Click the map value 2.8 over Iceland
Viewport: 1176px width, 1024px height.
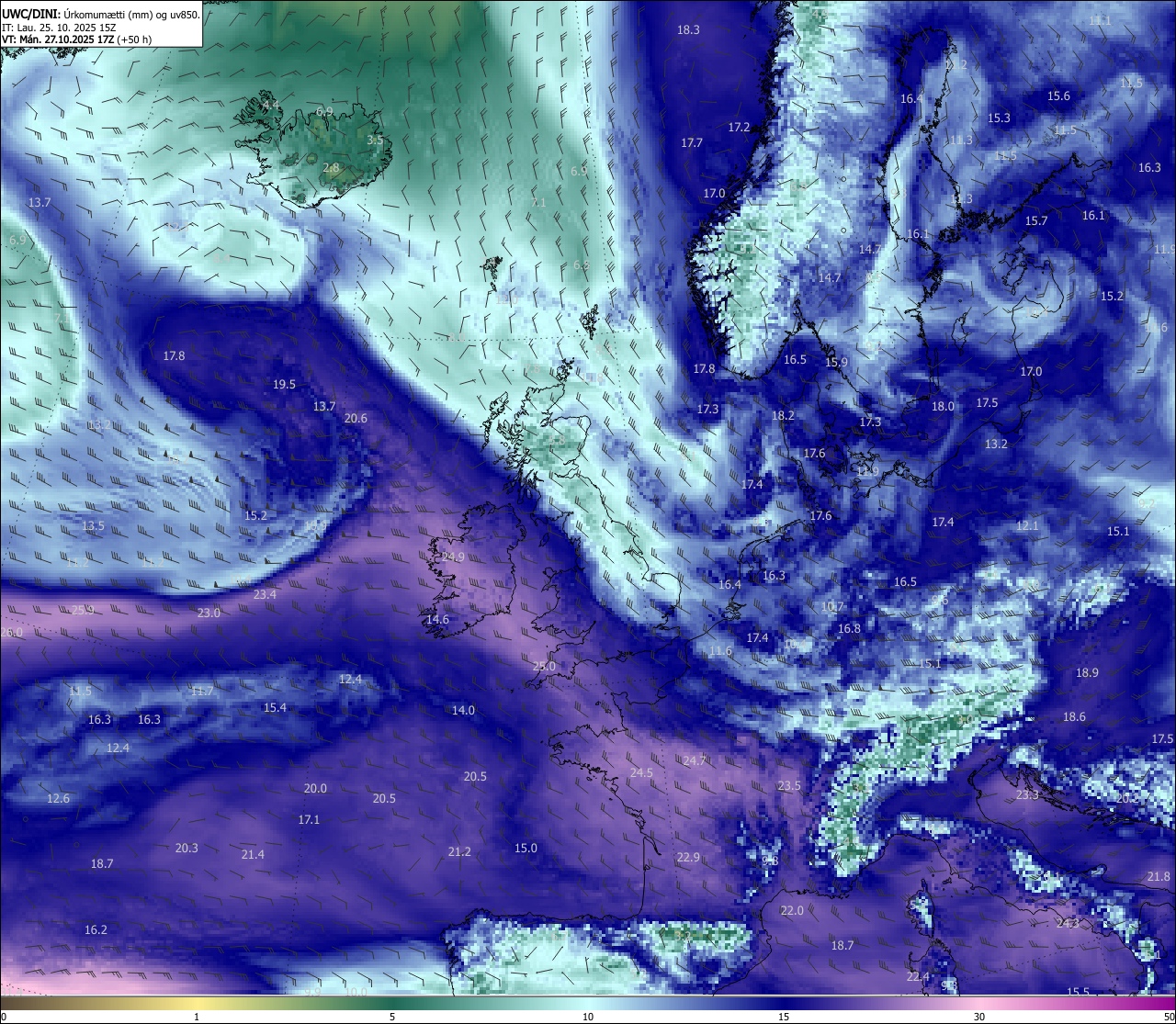(x=332, y=169)
